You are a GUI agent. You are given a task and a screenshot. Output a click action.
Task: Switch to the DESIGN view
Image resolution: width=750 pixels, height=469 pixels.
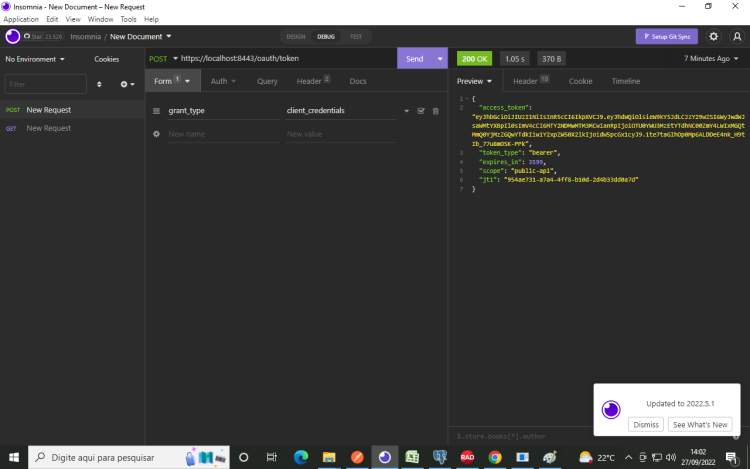296,36
